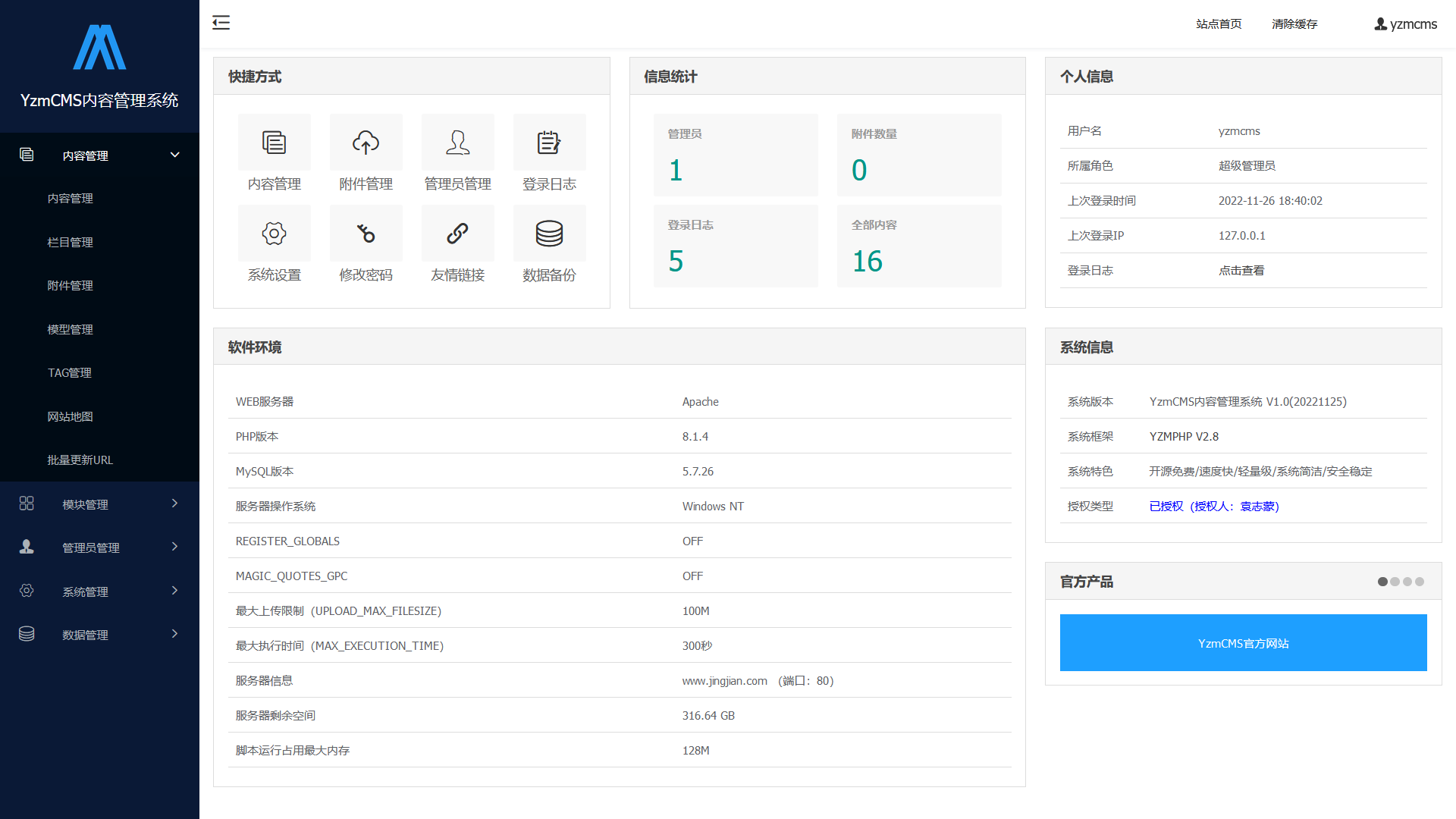Click 点击查看 to view login log
The image size is (1456, 819).
click(1241, 271)
